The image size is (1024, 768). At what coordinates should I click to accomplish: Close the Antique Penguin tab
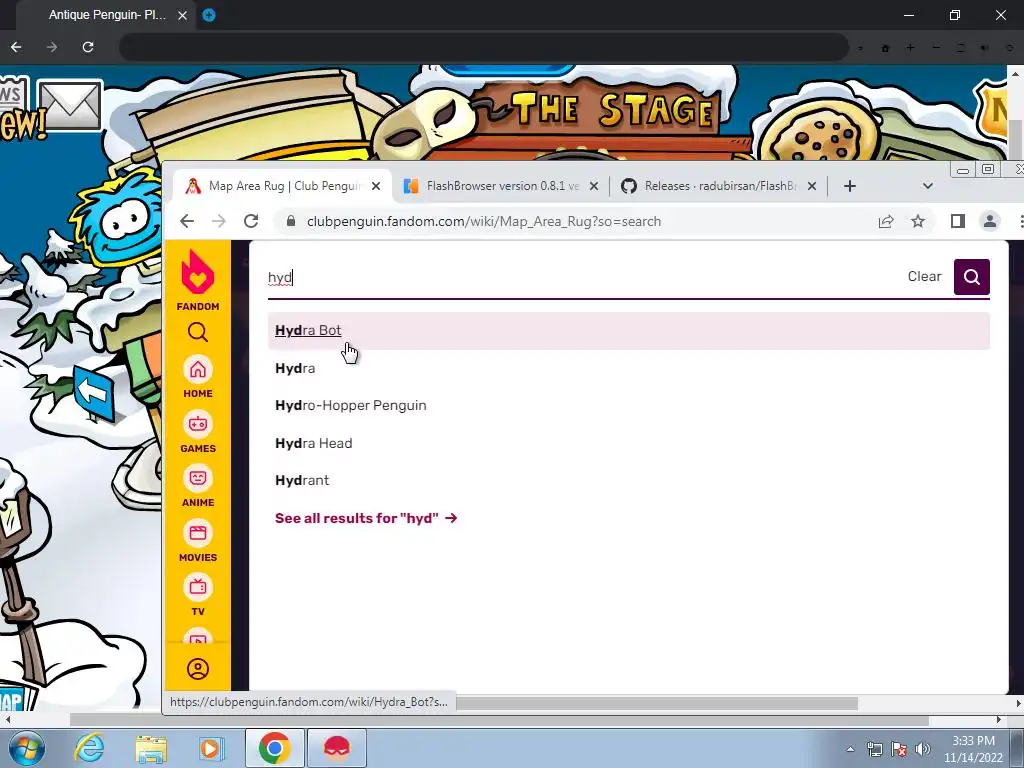coord(183,15)
